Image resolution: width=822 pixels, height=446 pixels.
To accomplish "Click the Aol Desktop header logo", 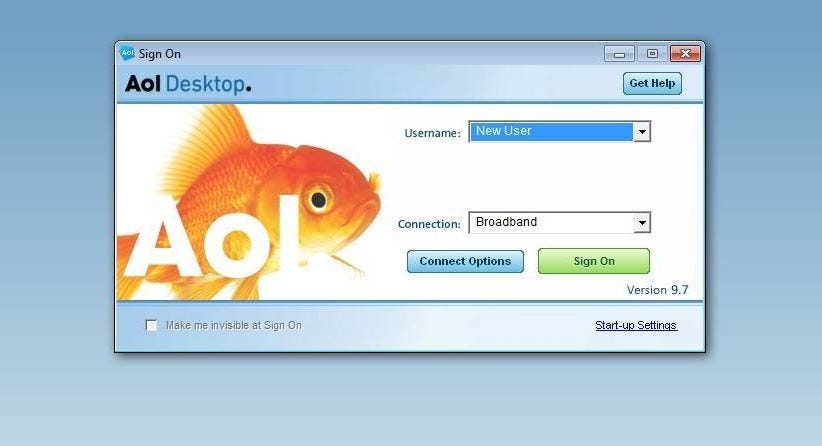I will click(x=188, y=84).
